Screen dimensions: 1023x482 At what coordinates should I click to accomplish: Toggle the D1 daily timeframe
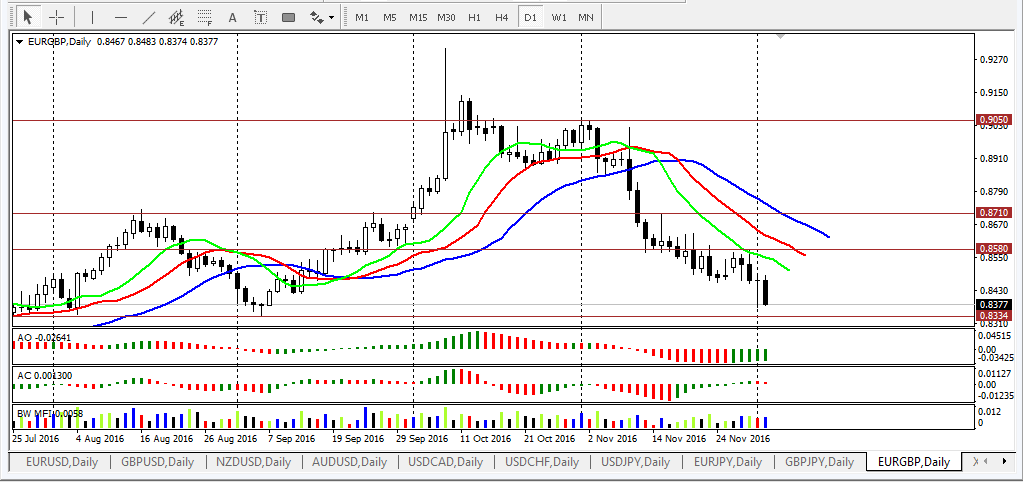point(530,18)
